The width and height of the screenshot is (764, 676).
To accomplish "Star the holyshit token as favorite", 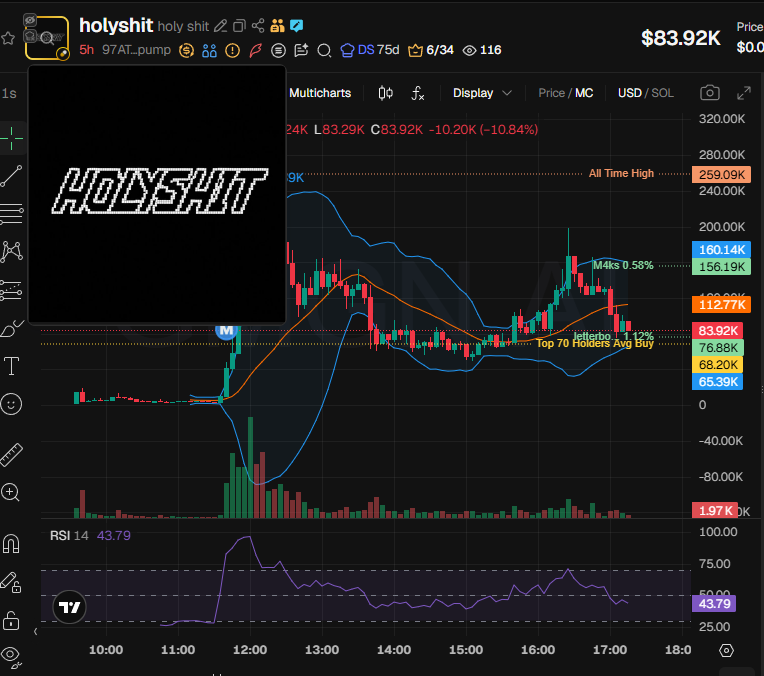I will point(8,38).
